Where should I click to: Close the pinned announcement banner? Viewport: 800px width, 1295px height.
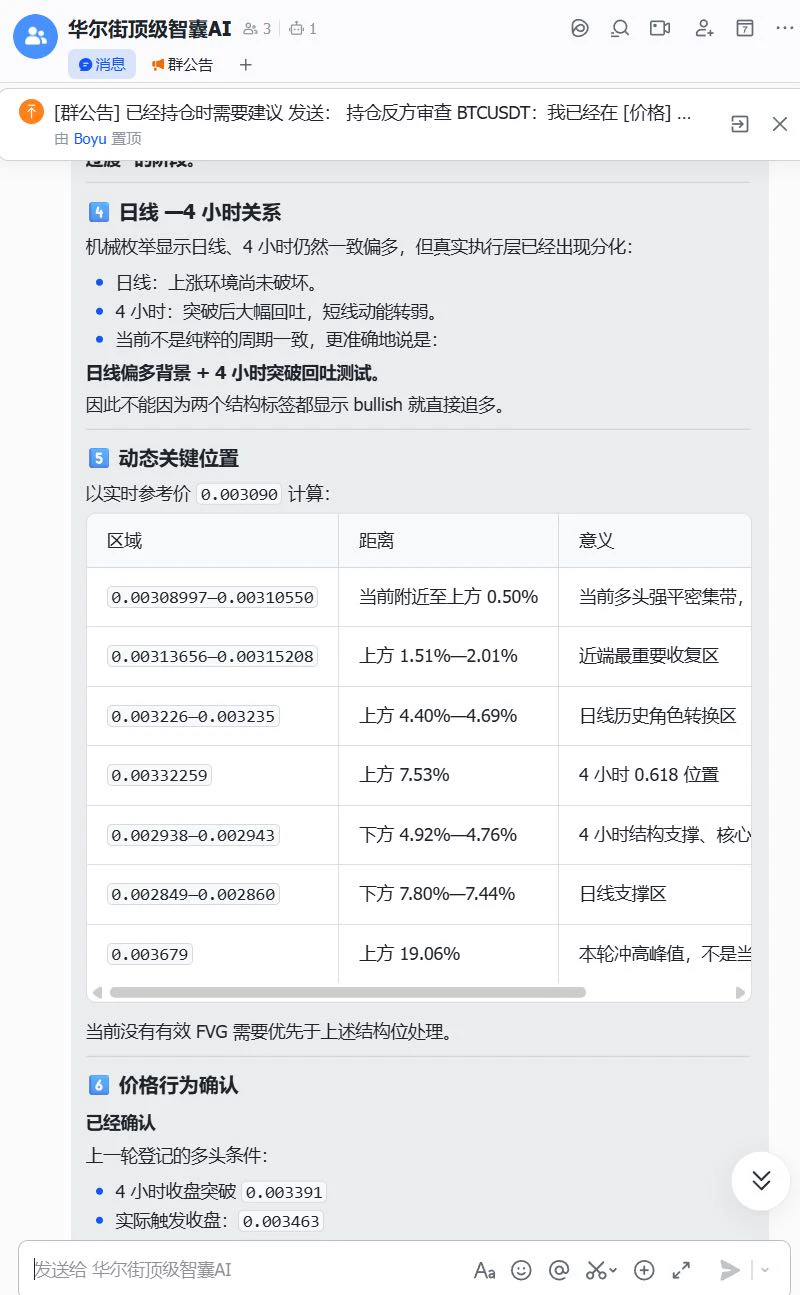[x=780, y=124]
